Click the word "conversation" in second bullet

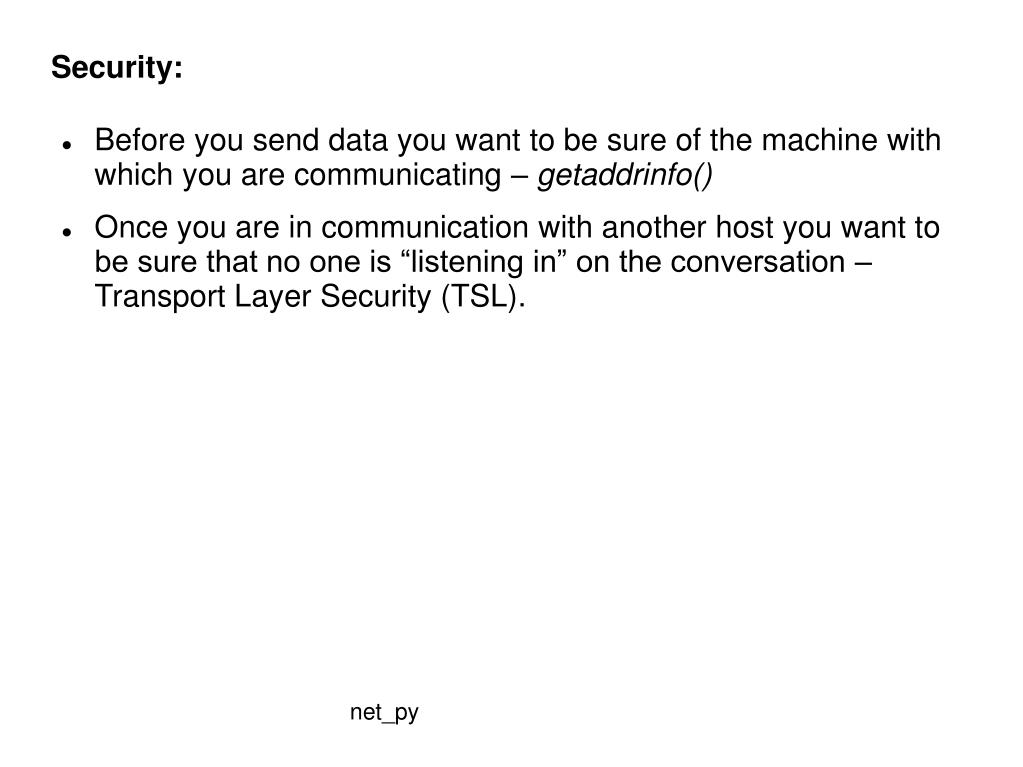point(757,262)
